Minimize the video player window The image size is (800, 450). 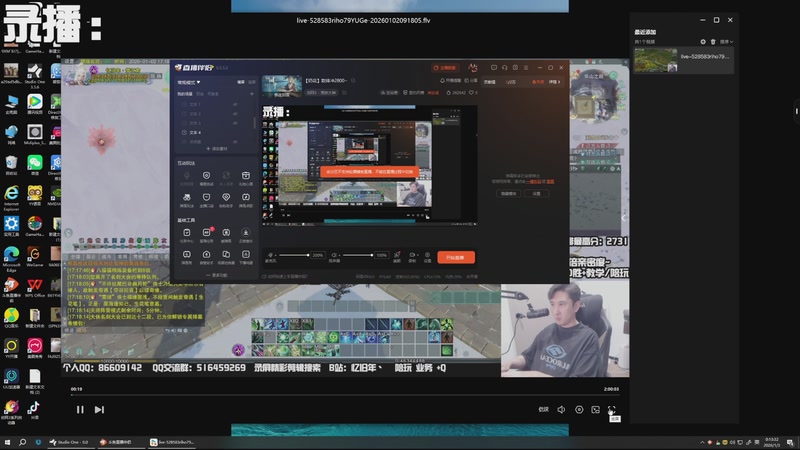click(703, 20)
